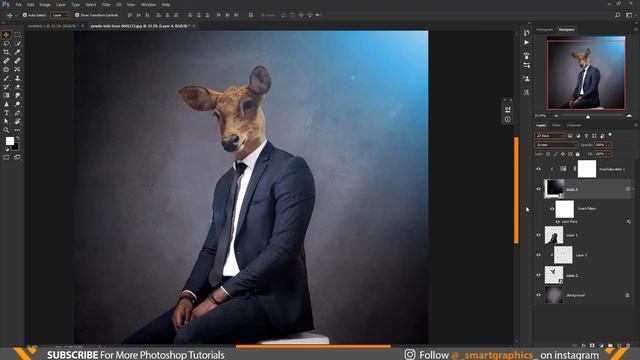
Task: Select the Path Selection tool
Action: (6, 121)
